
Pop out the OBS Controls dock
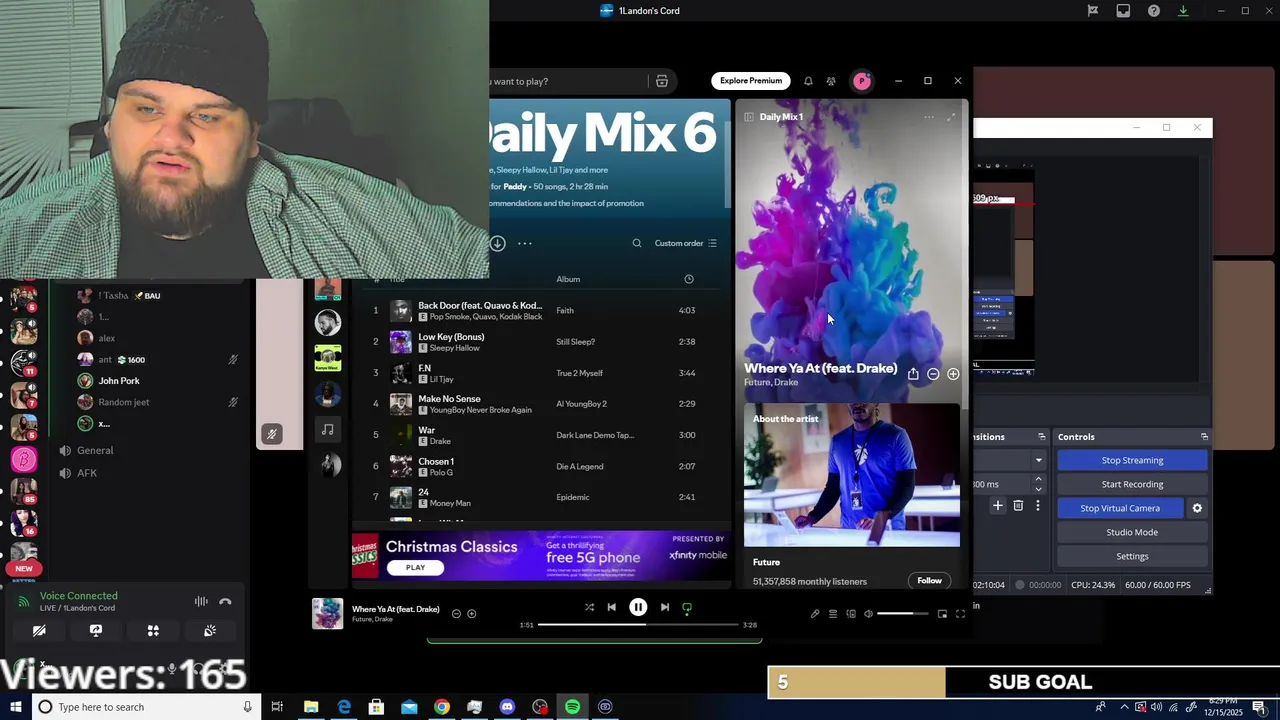tap(1204, 437)
